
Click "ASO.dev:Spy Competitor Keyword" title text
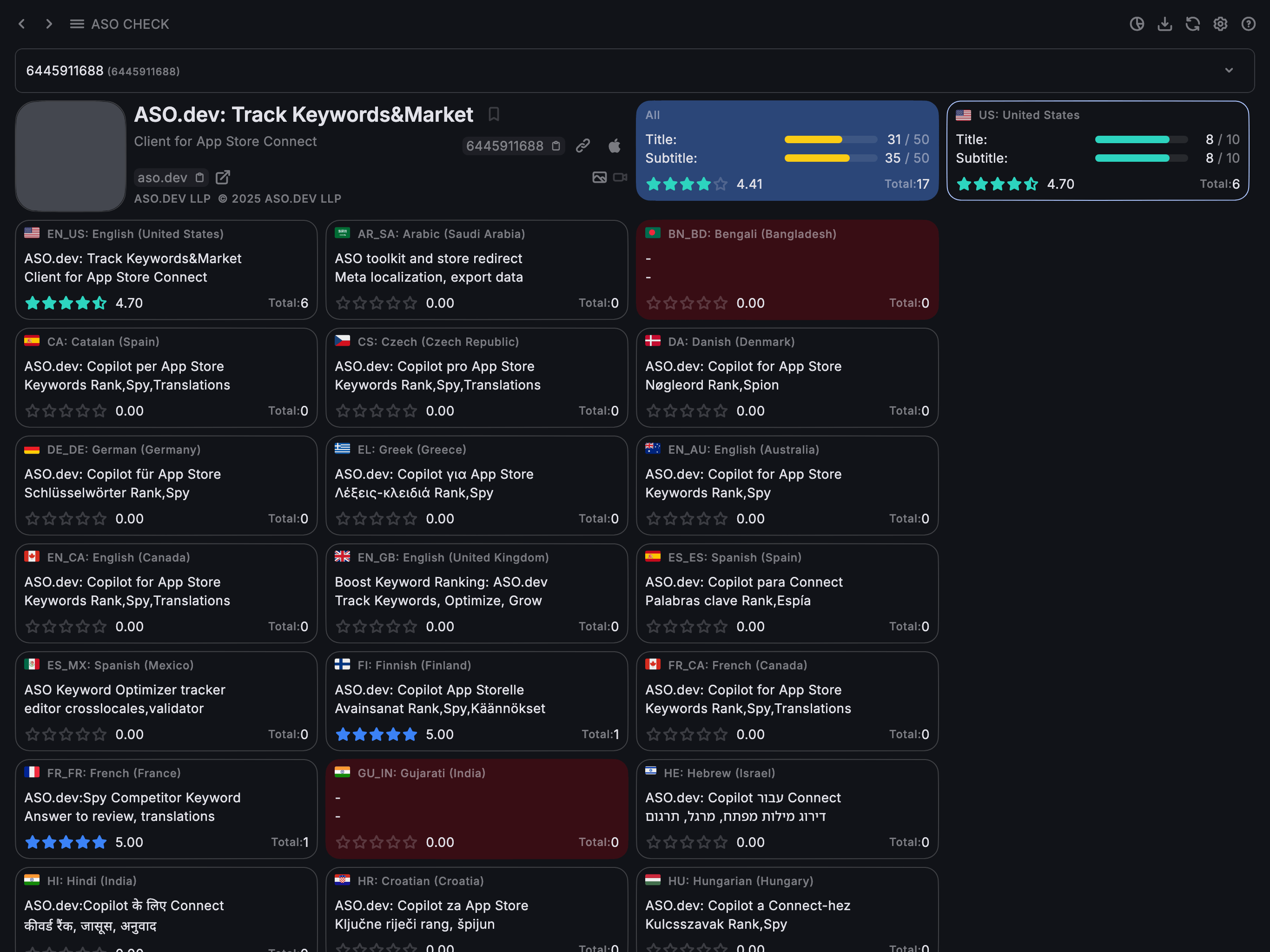pyautogui.click(x=132, y=798)
